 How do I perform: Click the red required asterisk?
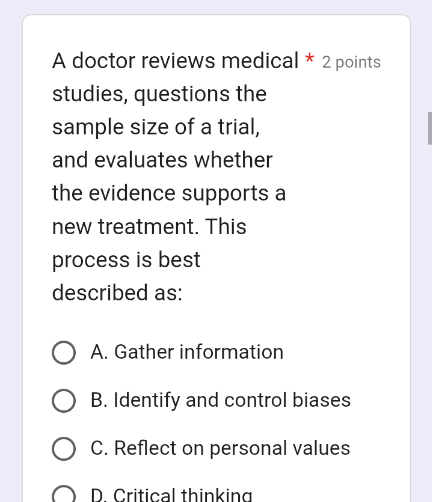(x=310, y=58)
